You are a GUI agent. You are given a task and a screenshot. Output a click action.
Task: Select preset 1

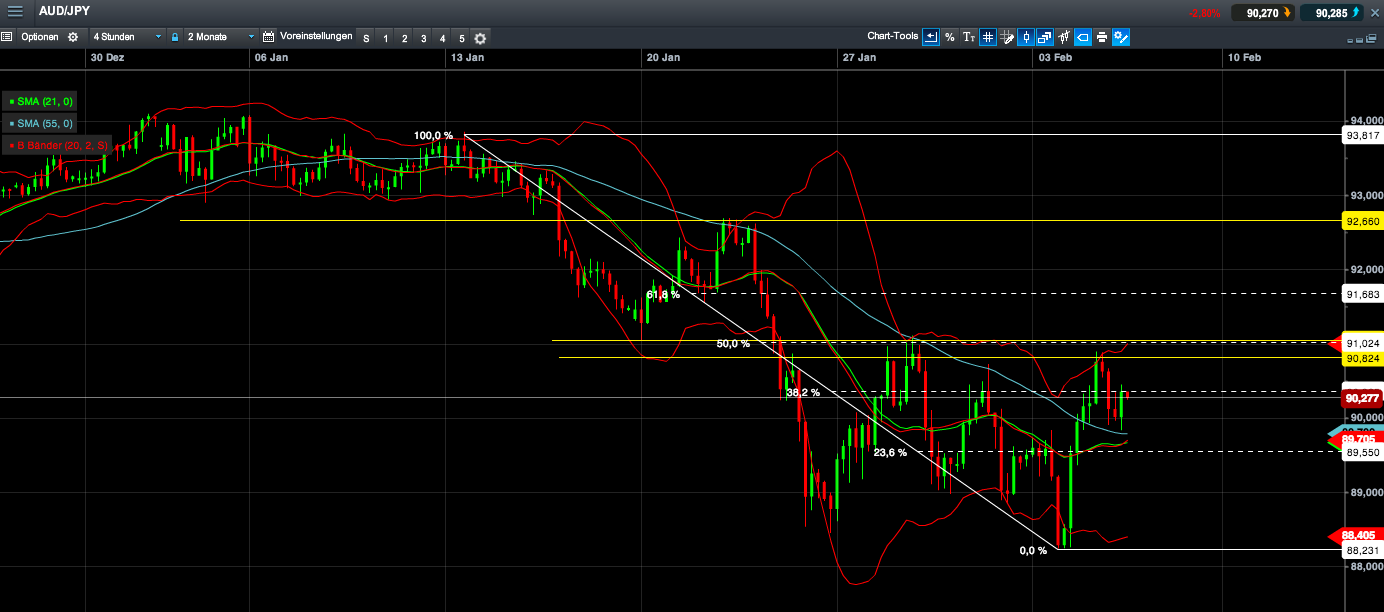(x=385, y=38)
